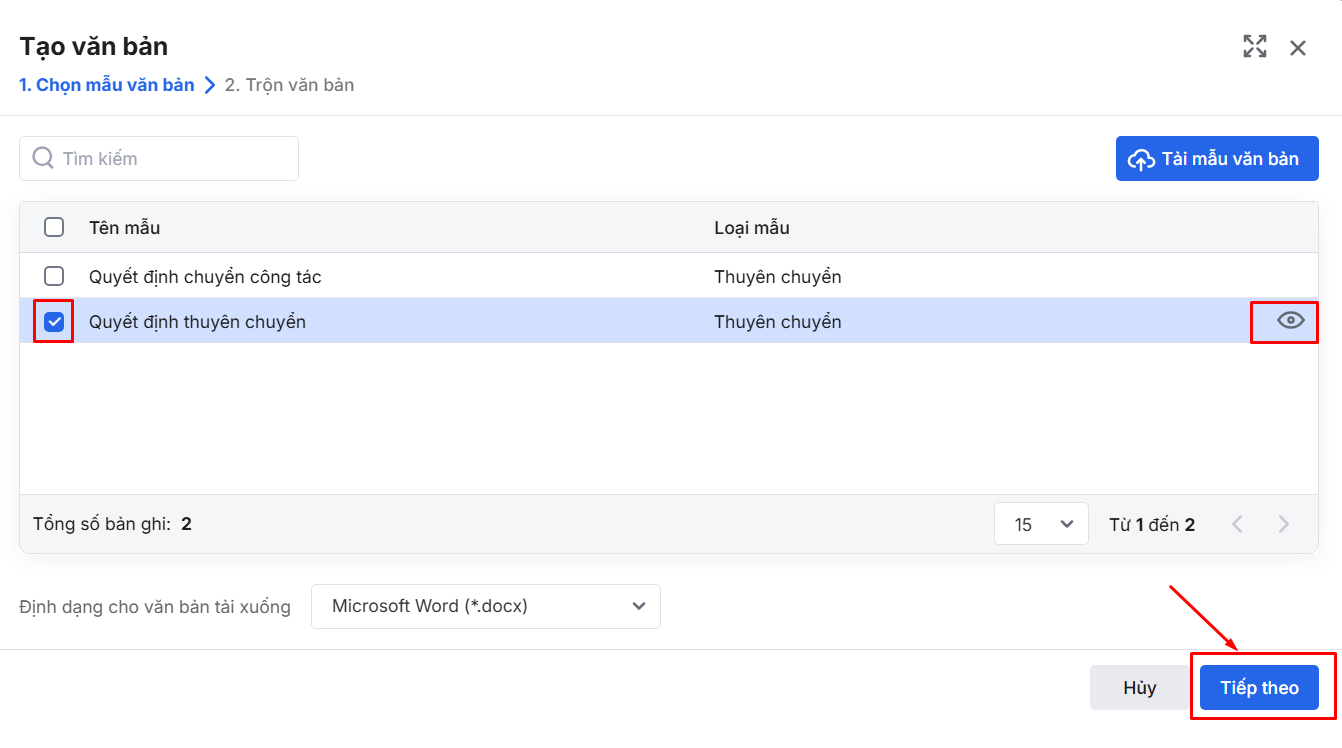Check the Quyết định chuyển công tác checkbox
This screenshot has height=748, width=1342.
(x=54, y=276)
